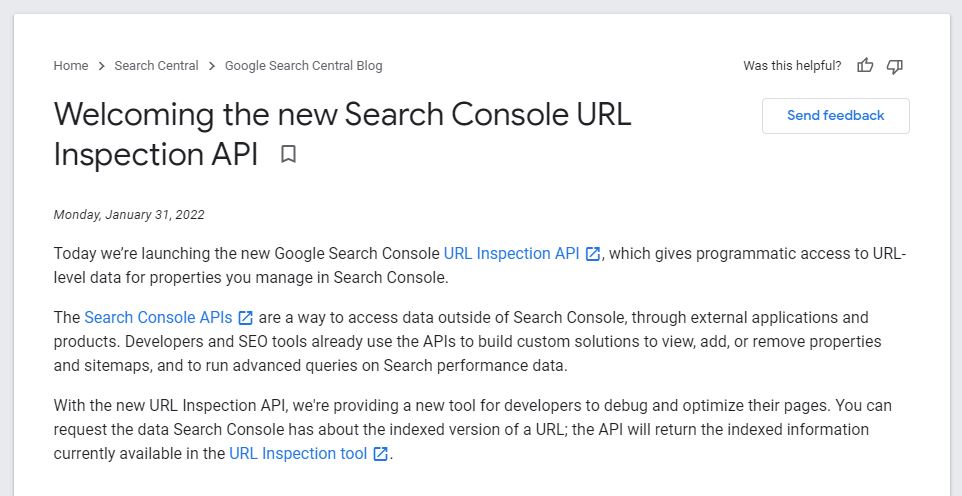Open the URL Inspection API link

[511, 254]
